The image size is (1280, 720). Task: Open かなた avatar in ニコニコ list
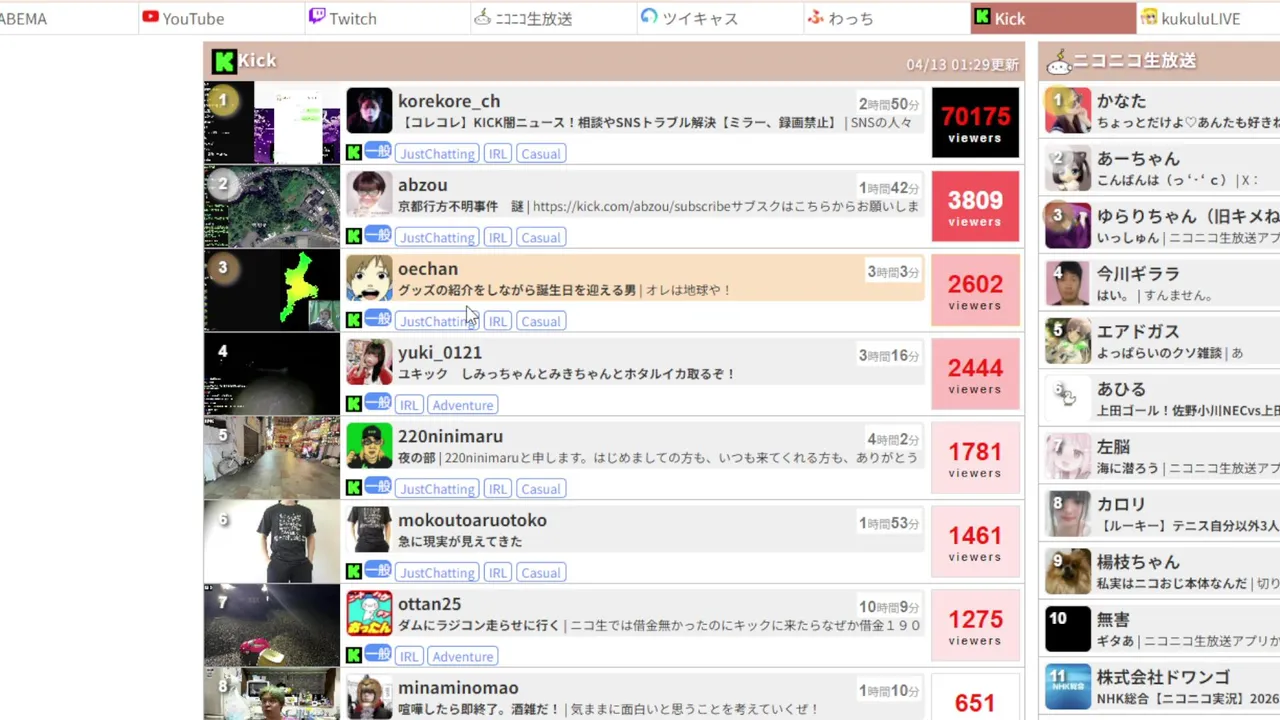pyautogui.click(x=1067, y=110)
